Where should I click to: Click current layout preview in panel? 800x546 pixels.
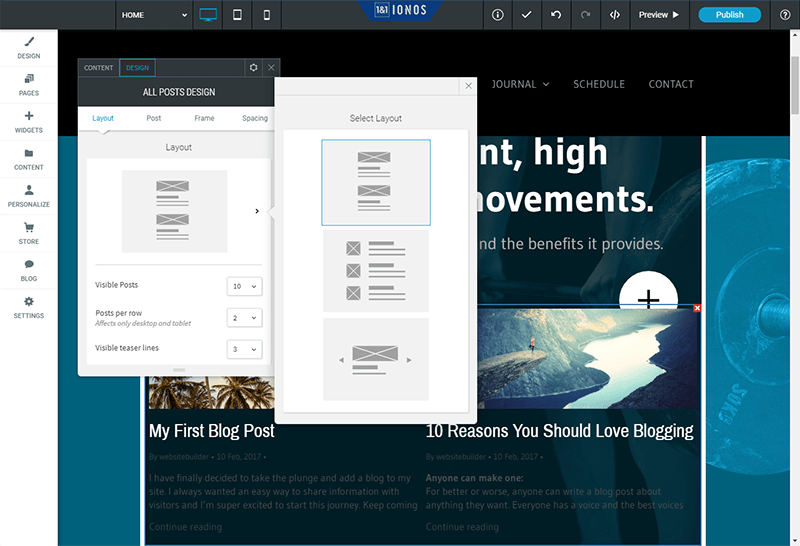(x=174, y=211)
